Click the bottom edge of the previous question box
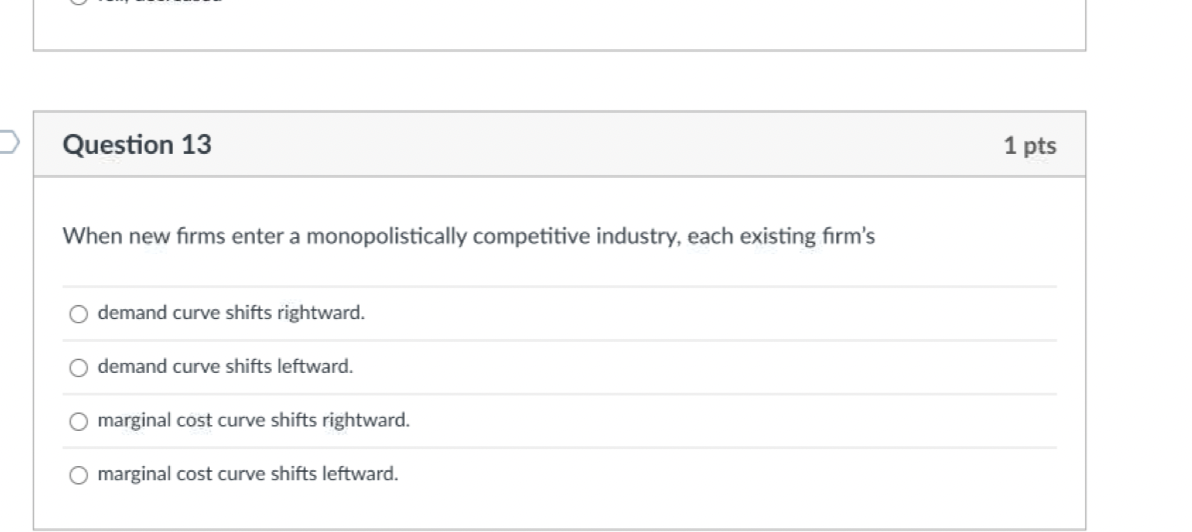Image resolution: width=1192 pixels, height=532 pixels. click(560, 50)
